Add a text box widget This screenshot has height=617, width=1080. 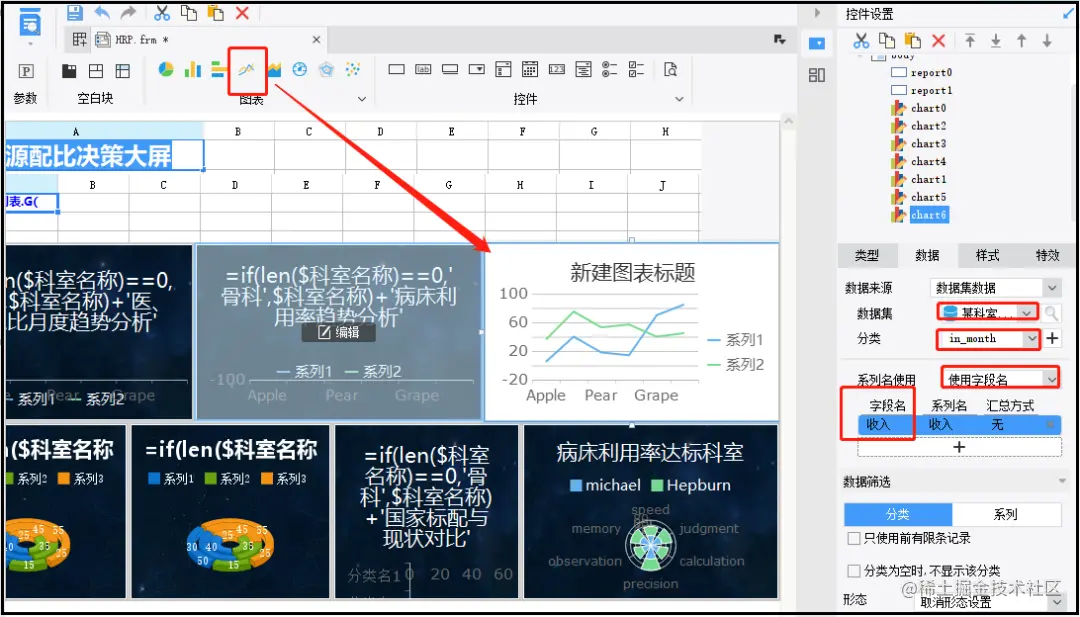[396, 69]
